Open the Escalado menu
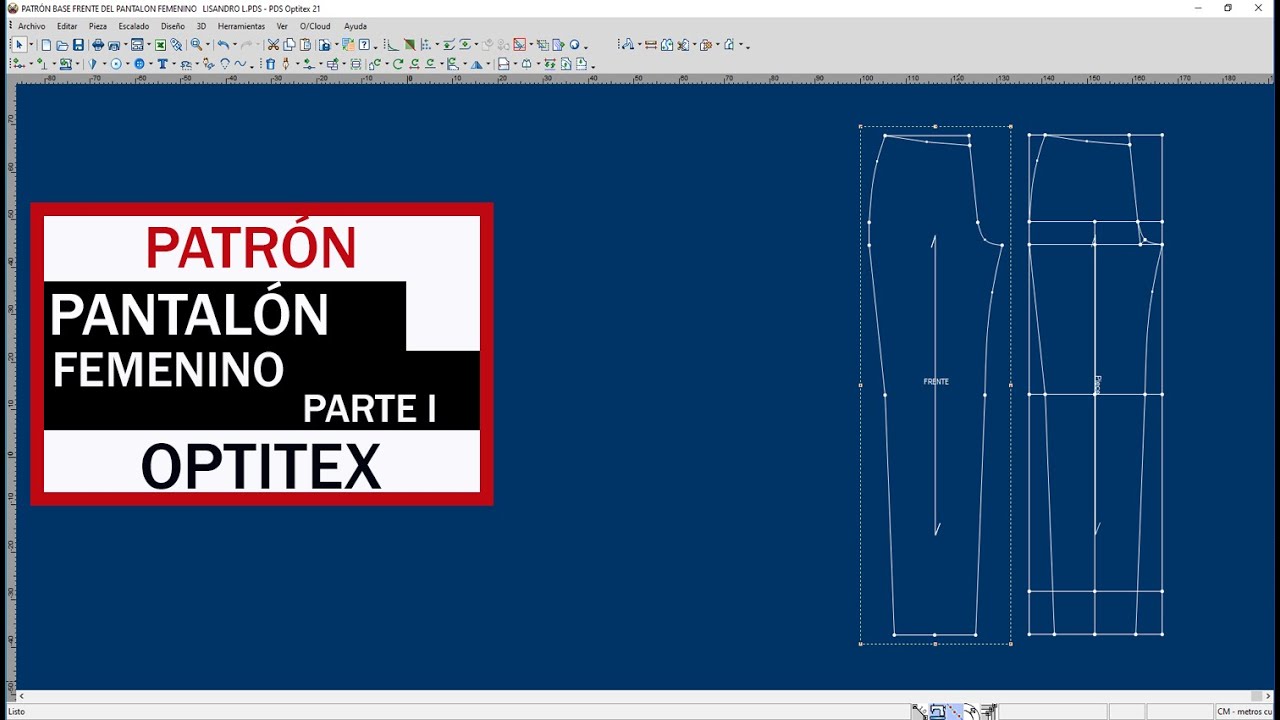 (133, 26)
